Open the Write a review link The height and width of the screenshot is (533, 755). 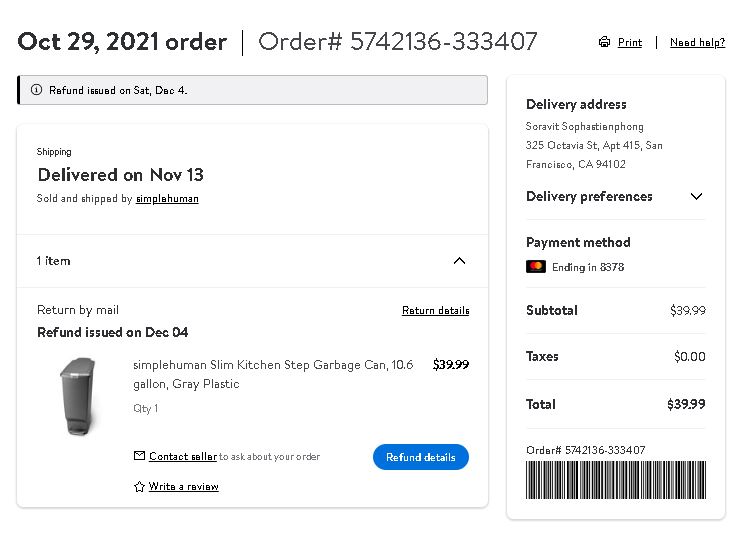[183, 486]
